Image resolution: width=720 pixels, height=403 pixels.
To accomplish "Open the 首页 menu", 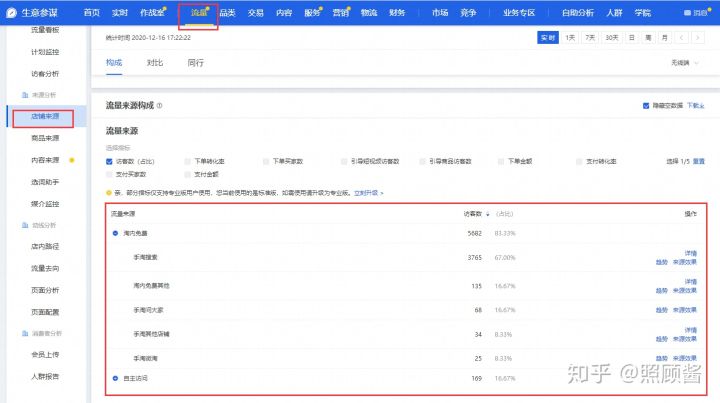I will pyautogui.click(x=91, y=13).
